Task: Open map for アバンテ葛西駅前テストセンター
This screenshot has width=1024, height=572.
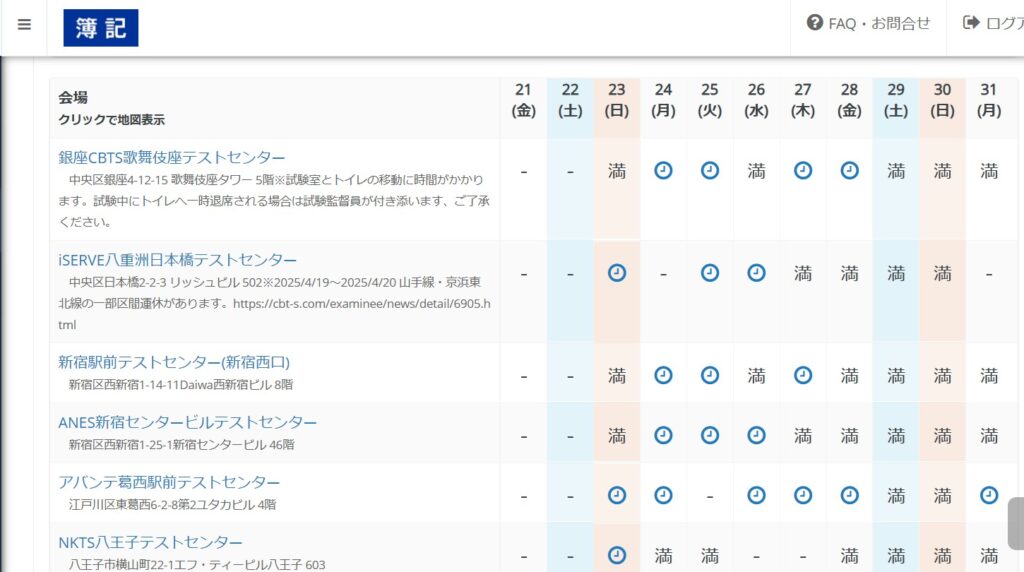Action: 169,483
